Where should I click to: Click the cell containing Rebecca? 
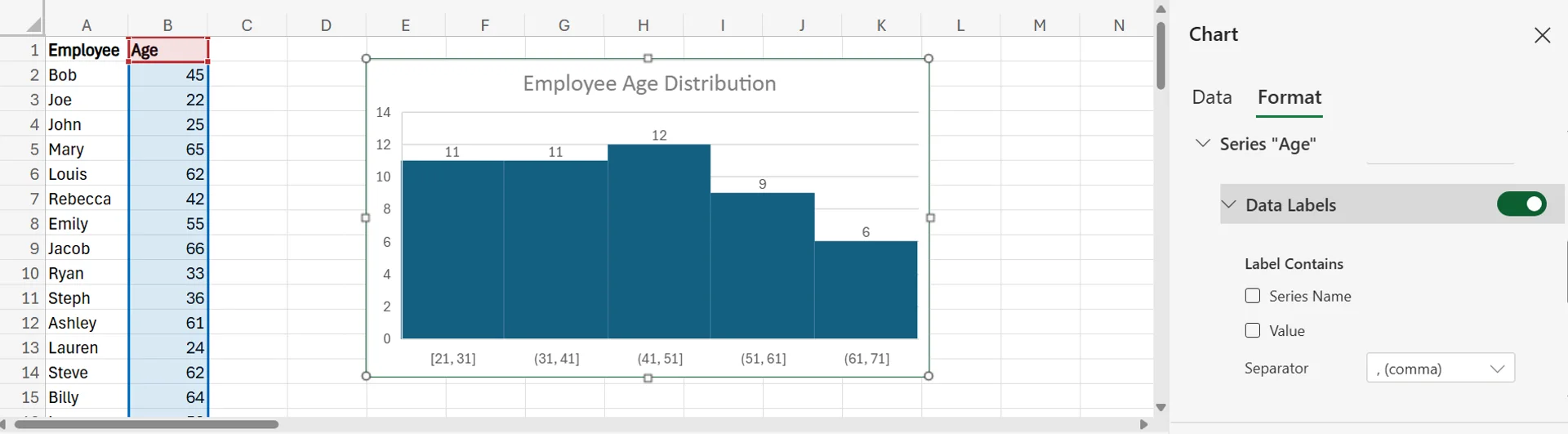tap(87, 199)
